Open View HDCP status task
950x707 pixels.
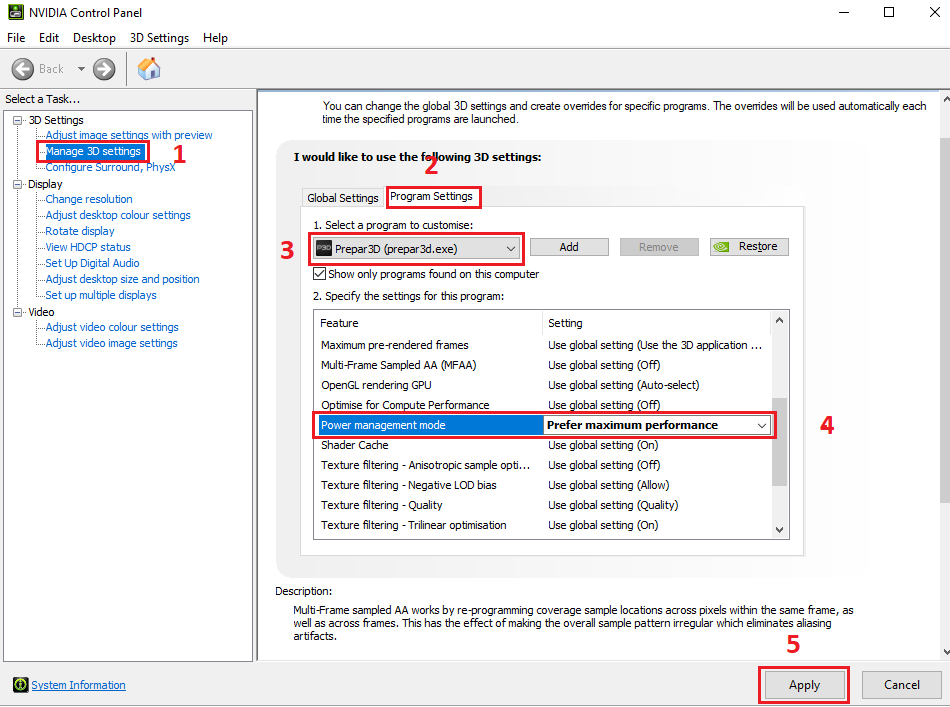88,247
